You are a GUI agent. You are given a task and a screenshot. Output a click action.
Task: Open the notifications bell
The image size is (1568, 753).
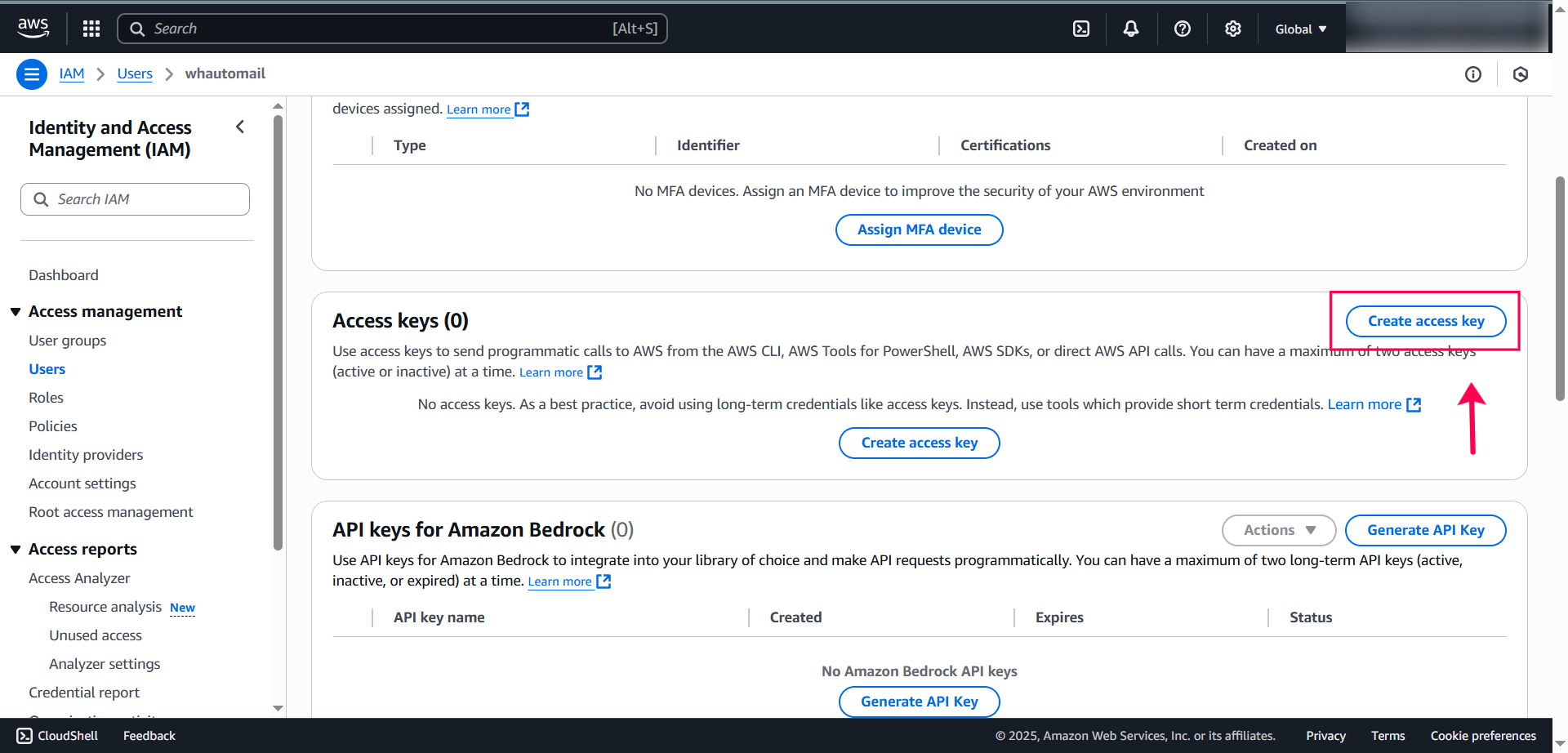click(1130, 28)
